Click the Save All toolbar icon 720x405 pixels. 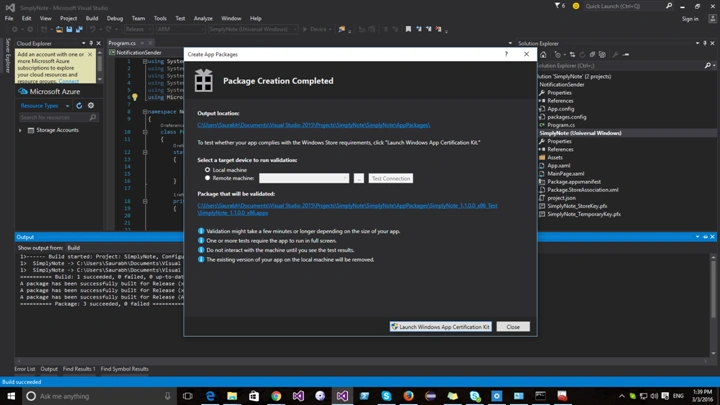(79, 29)
